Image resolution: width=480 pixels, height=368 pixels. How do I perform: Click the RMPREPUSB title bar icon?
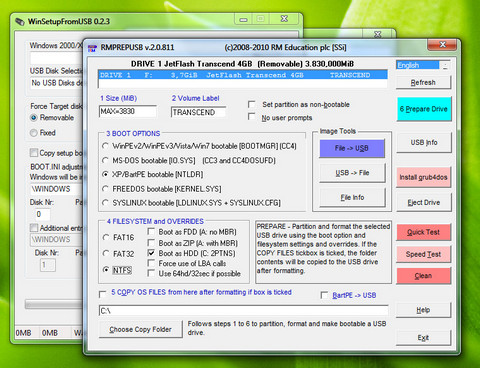pyautogui.click(x=92, y=48)
